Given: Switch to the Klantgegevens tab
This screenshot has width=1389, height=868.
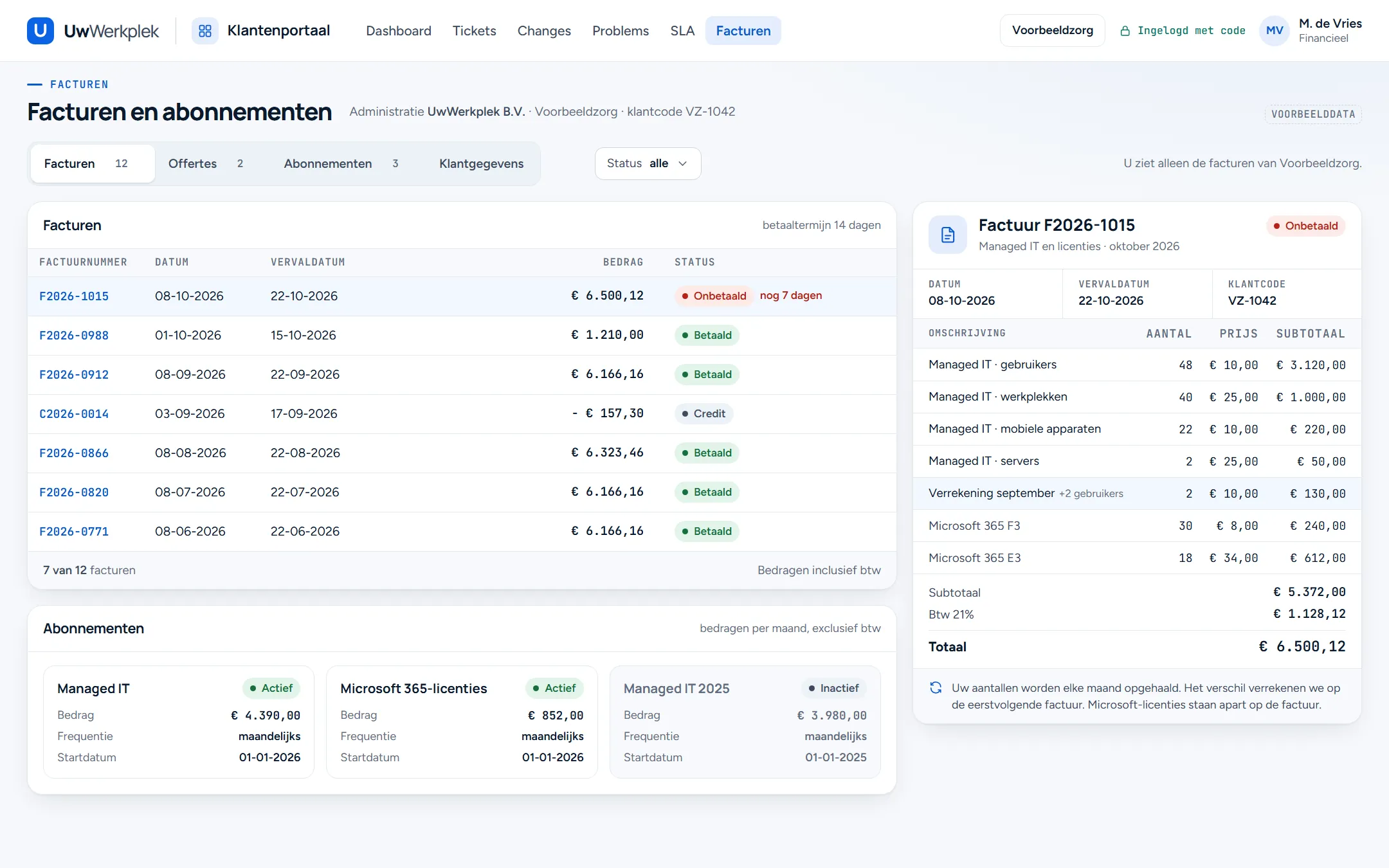Looking at the screenshot, I should pos(482,163).
